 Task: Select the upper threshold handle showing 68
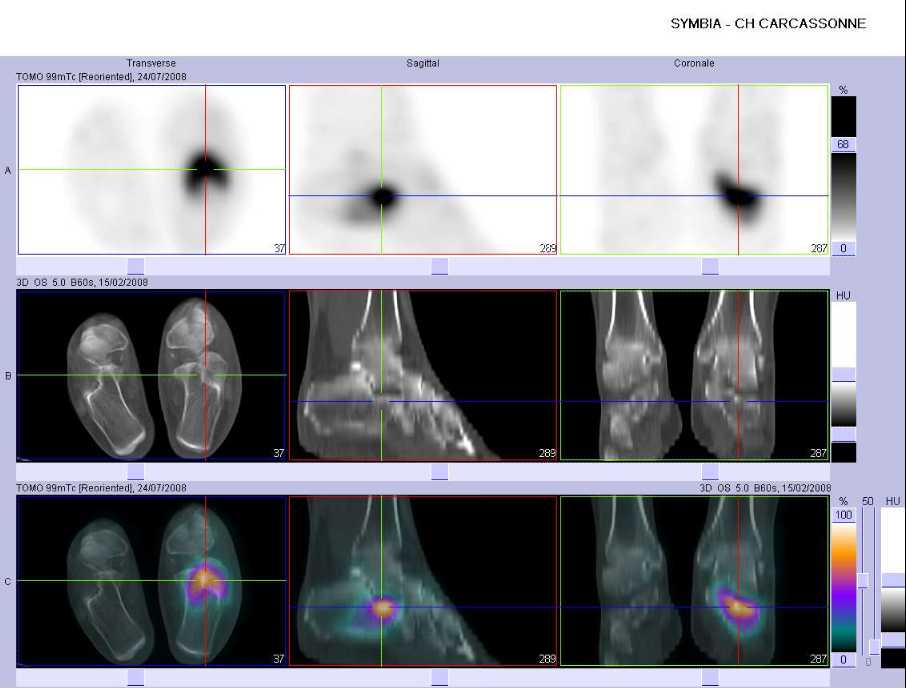click(843, 144)
